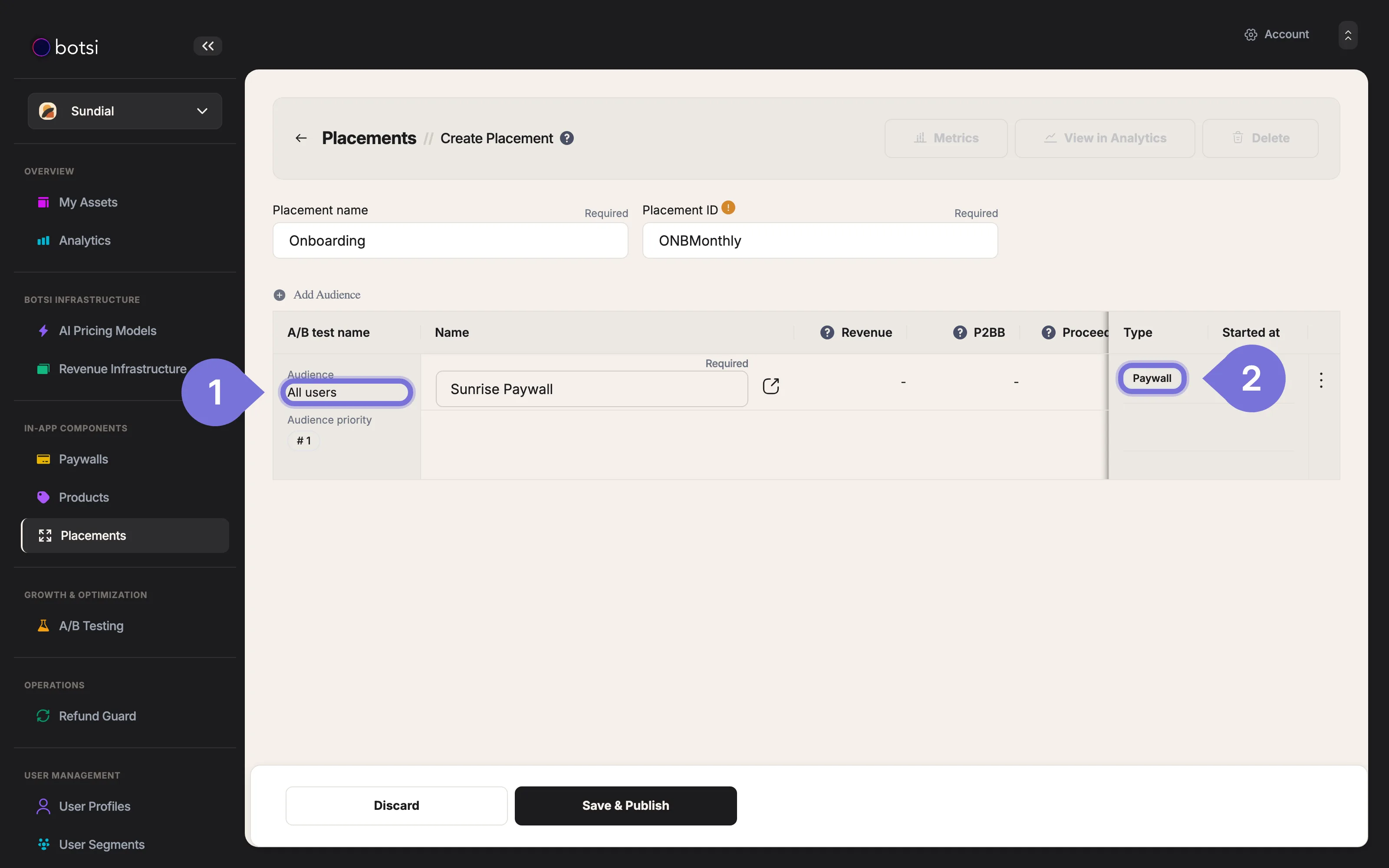Click P2BB column help icon
This screenshot has width=1389, height=868.
click(x=960, y=332)
